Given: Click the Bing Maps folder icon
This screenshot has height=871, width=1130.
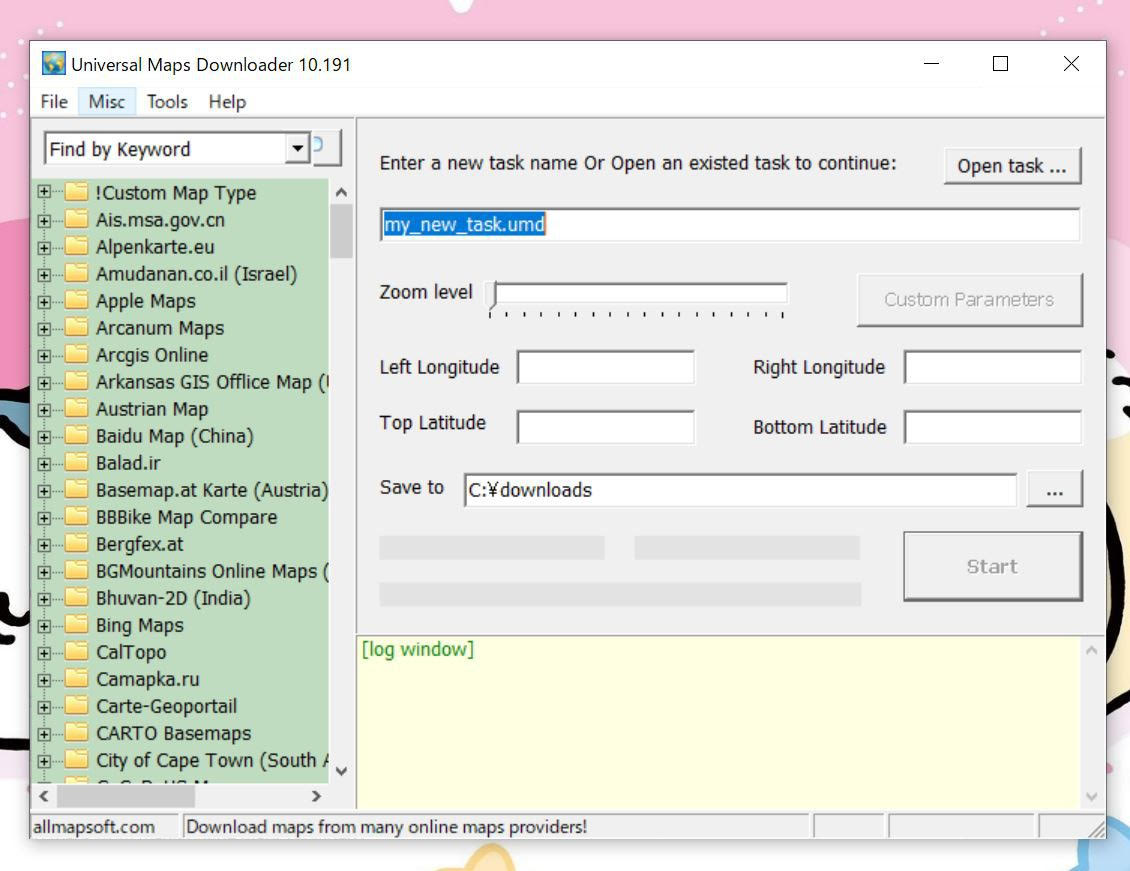Looking at the screenshot, I should 77,625.
